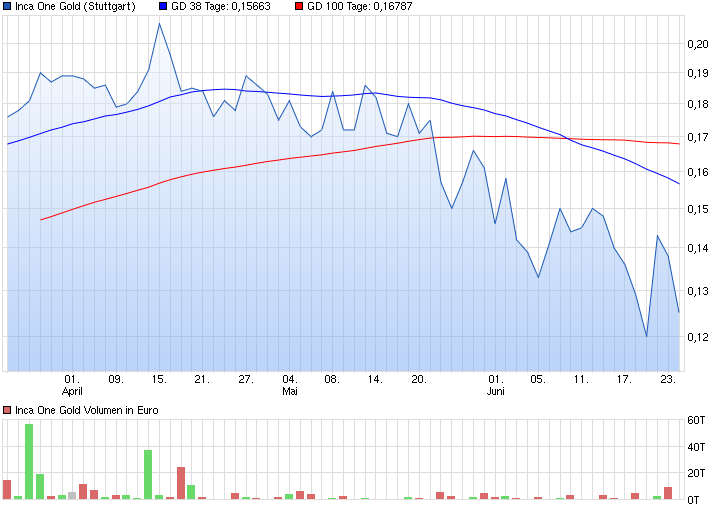Click the 20T volume axis label
This screenshot has width=726, height=508.
696,473
